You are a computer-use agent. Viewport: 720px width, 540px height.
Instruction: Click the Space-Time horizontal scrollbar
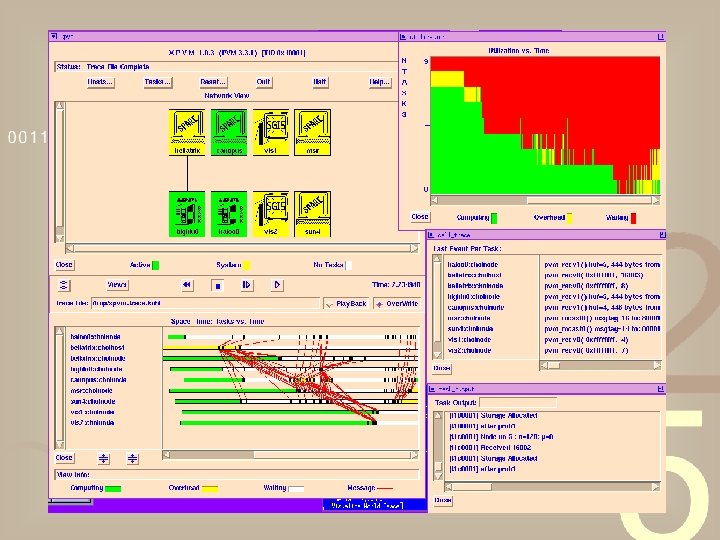[x=290, y=455]
